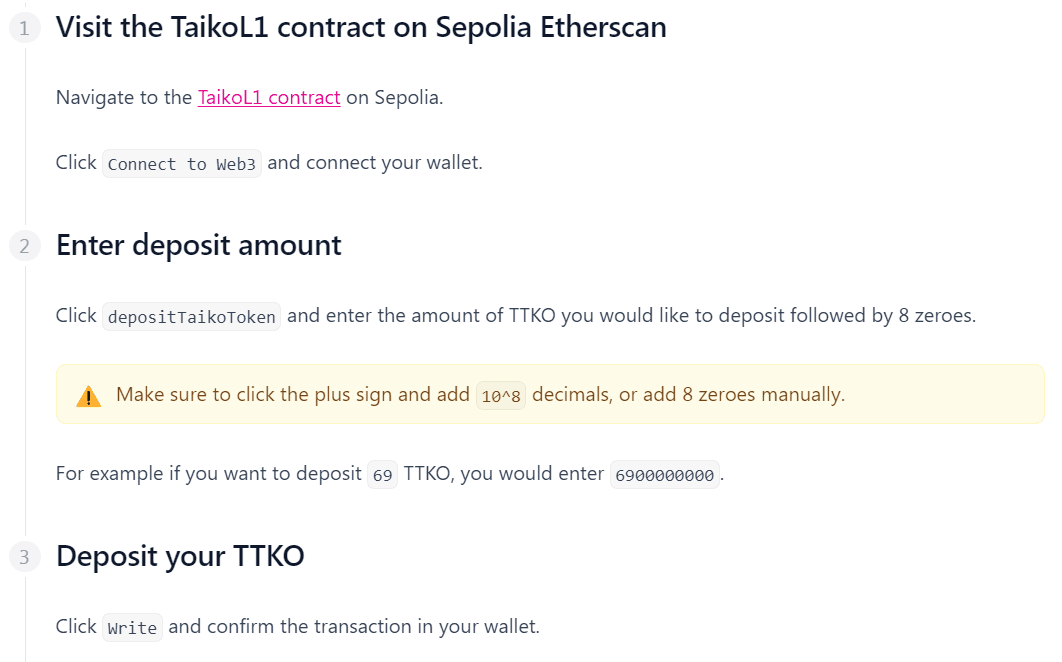Click the 'Enter deposit amount' heading
Viewport: 1062px width, 662px height.
pyautogui.click(x=198, y=245)
